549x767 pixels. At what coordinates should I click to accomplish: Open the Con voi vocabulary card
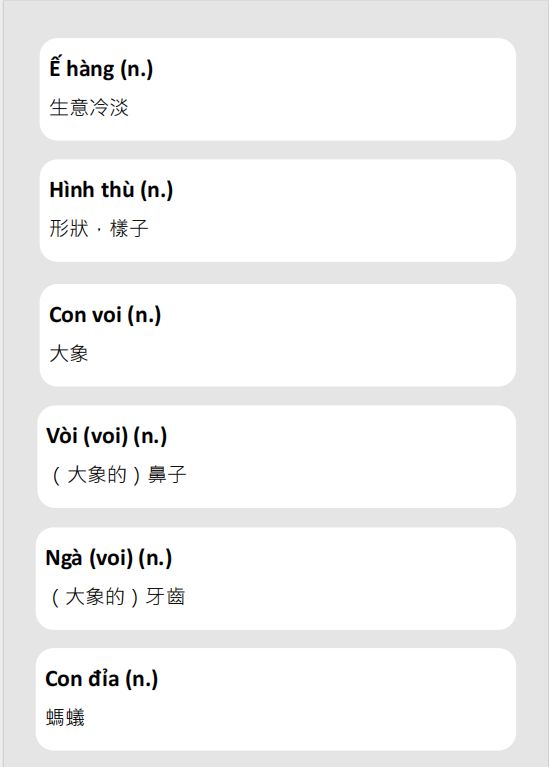pos(277,335)
